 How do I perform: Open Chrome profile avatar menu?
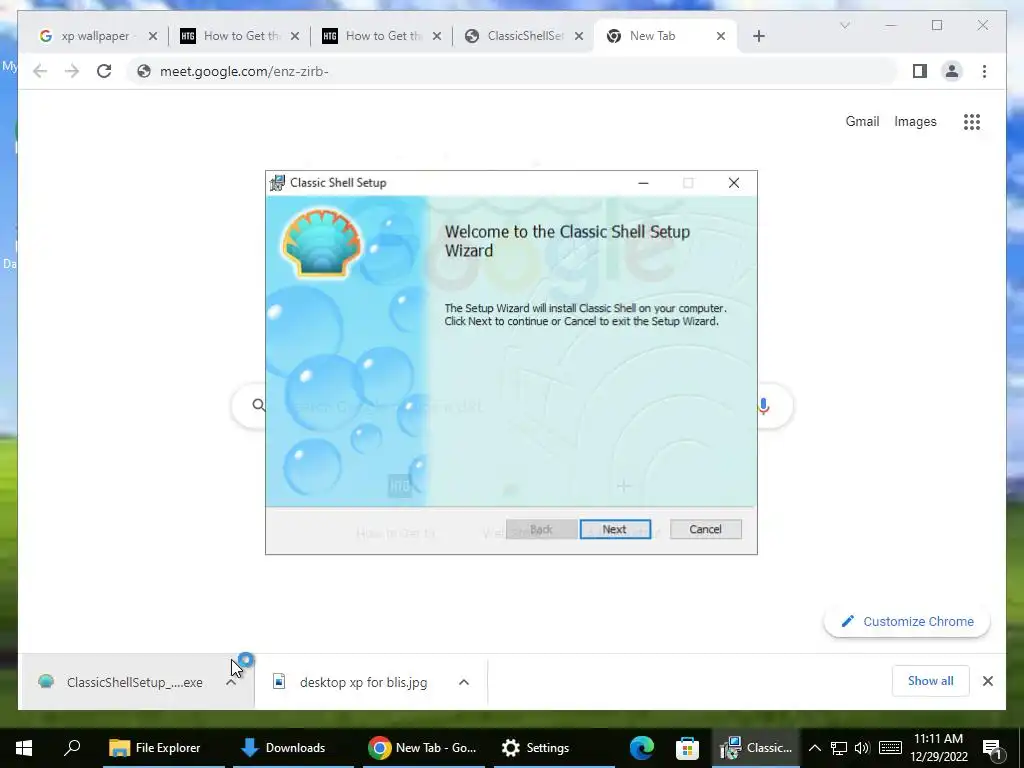tap(952, 71)
